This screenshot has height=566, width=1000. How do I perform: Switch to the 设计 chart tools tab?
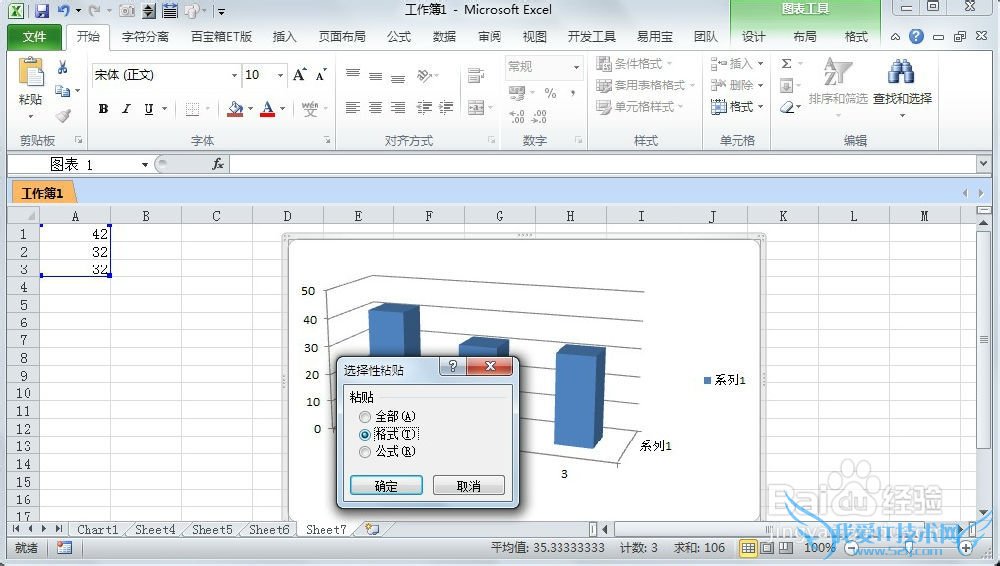click(x=754, y=37)
